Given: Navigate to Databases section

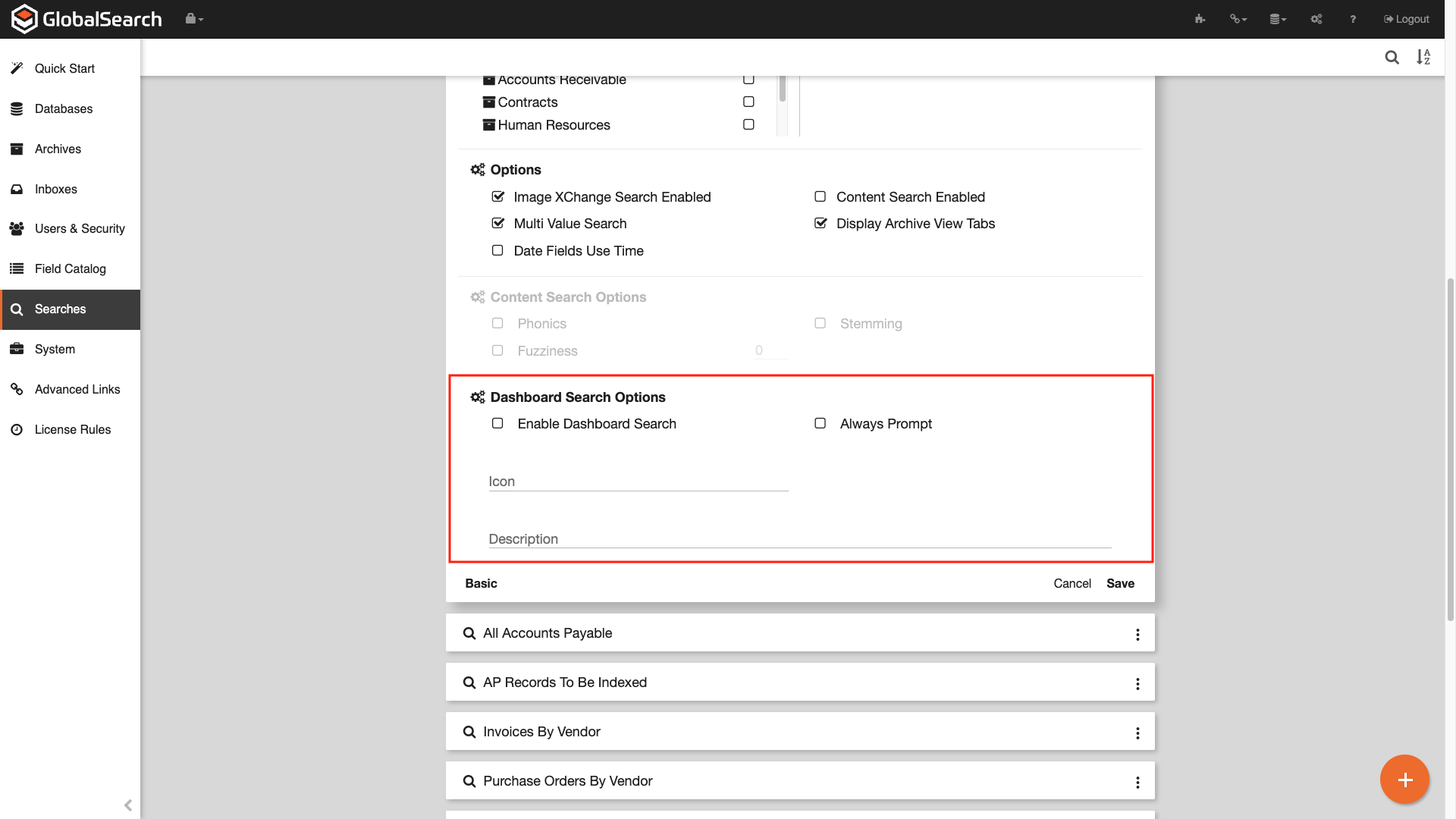Looking at the screenshot, I should tap(63, 109).
